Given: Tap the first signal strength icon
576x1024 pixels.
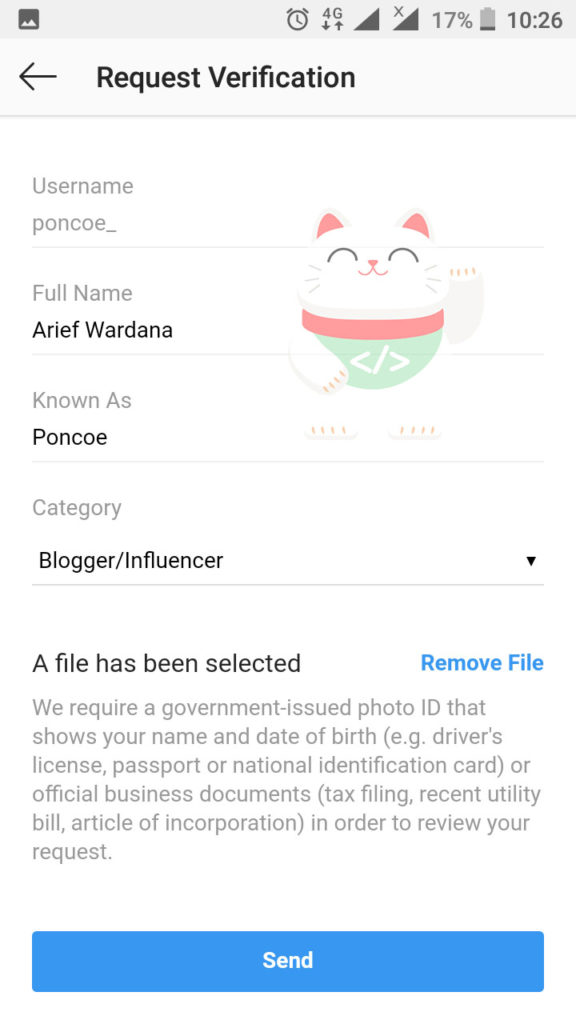Looking at the screenshot, I should pos(366,20).
